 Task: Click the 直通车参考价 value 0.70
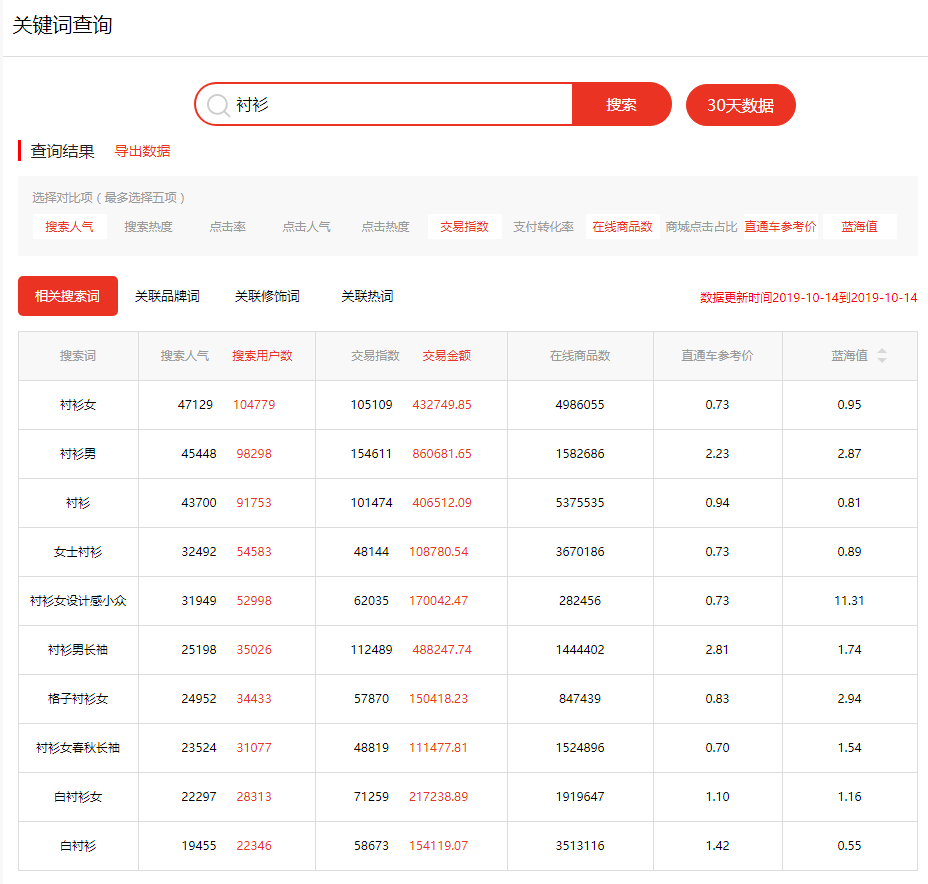[x=717, y=748]
